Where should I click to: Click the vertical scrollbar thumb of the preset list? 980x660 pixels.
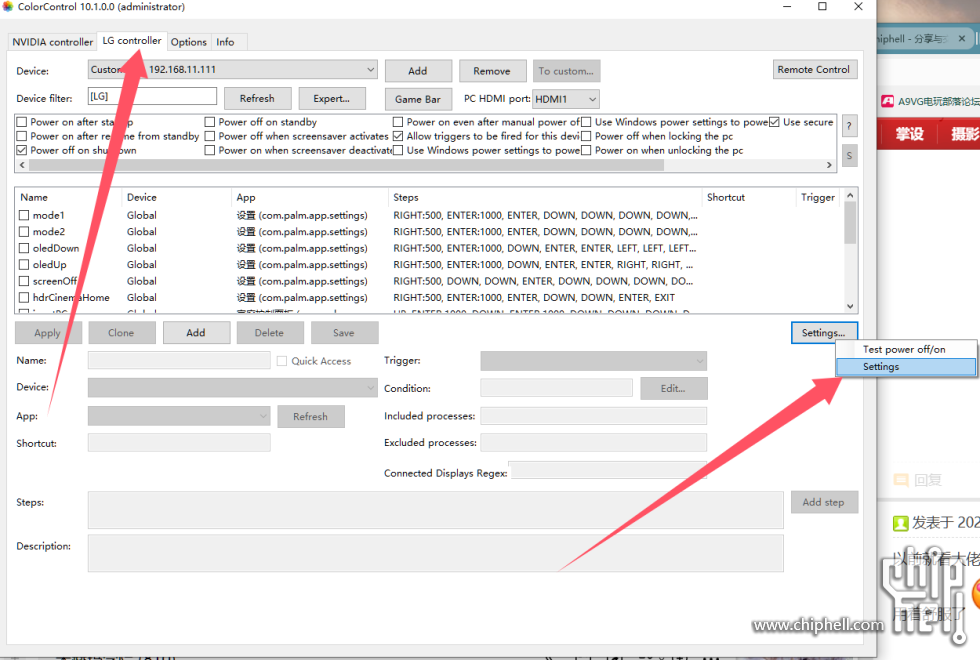[850, 223]
